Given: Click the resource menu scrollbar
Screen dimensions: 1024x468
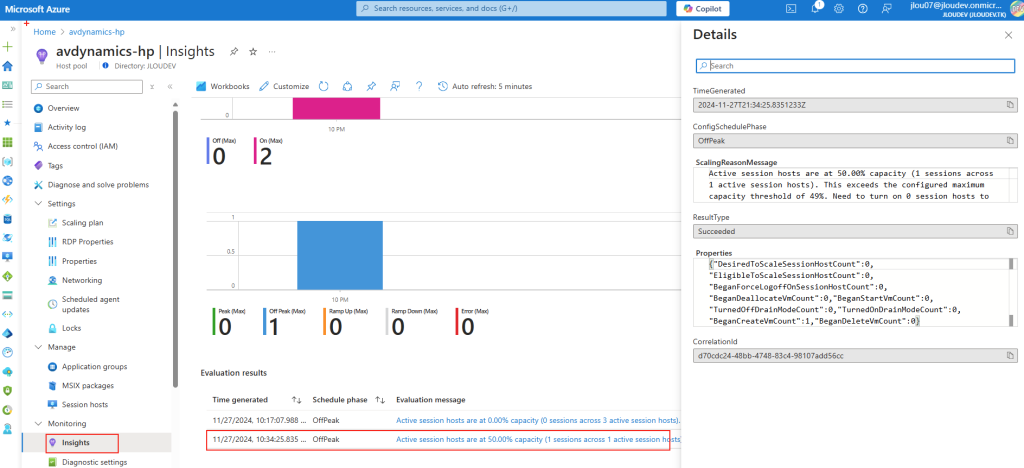Looking at the screenshot, I should 175,248.
